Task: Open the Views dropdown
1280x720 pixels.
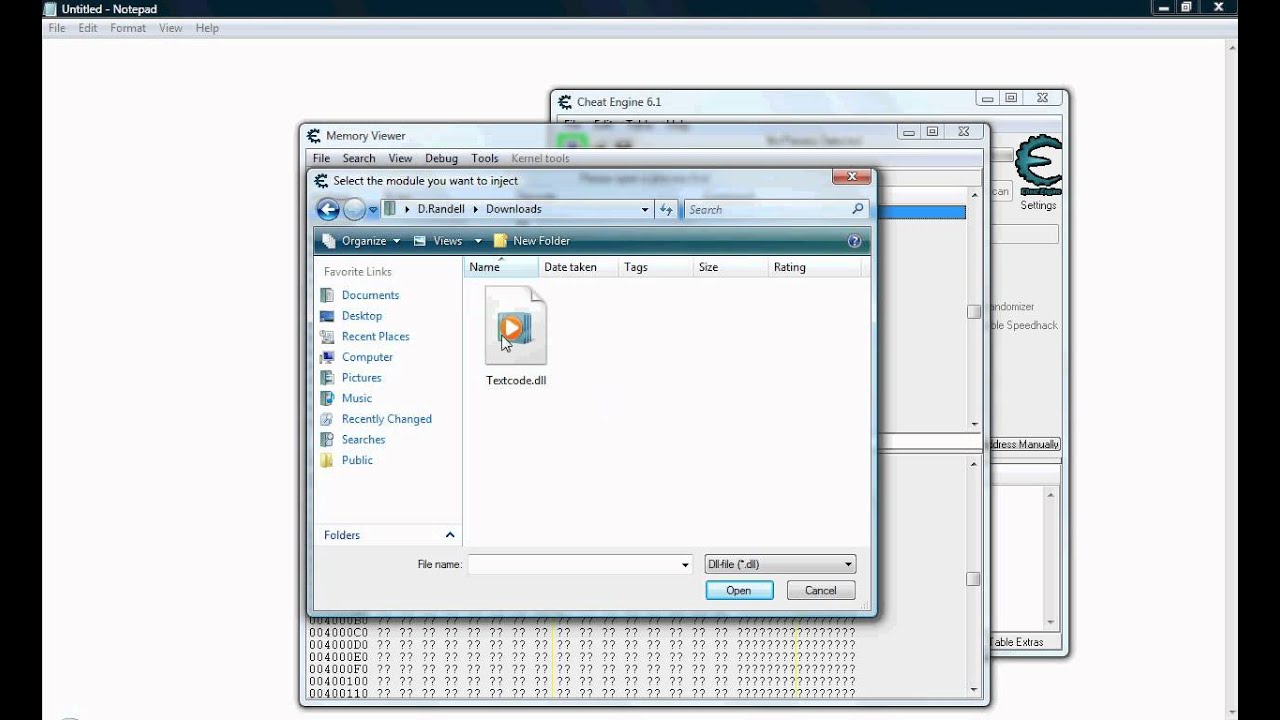Action: coord(447,241)
